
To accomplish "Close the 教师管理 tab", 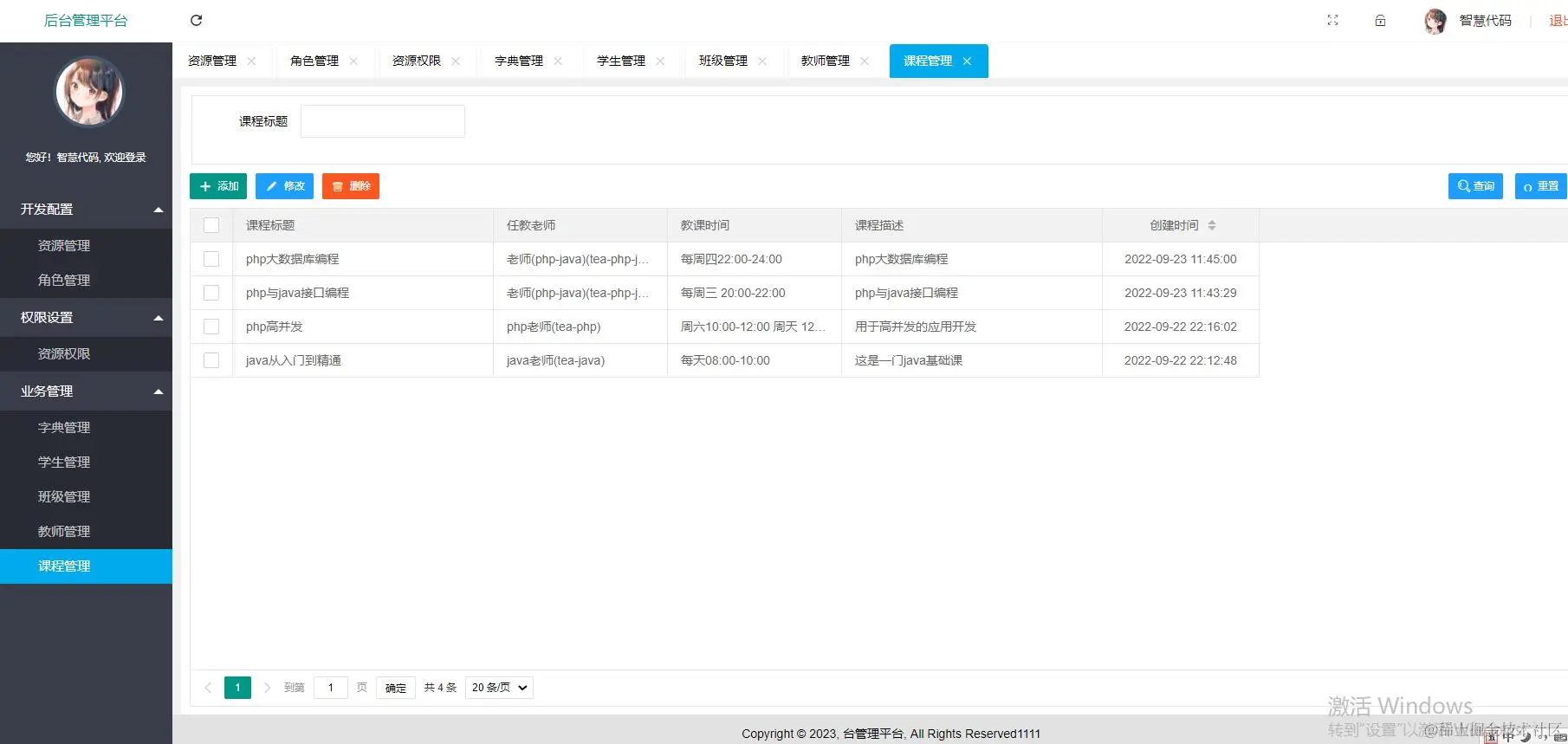I will (865, 61).
